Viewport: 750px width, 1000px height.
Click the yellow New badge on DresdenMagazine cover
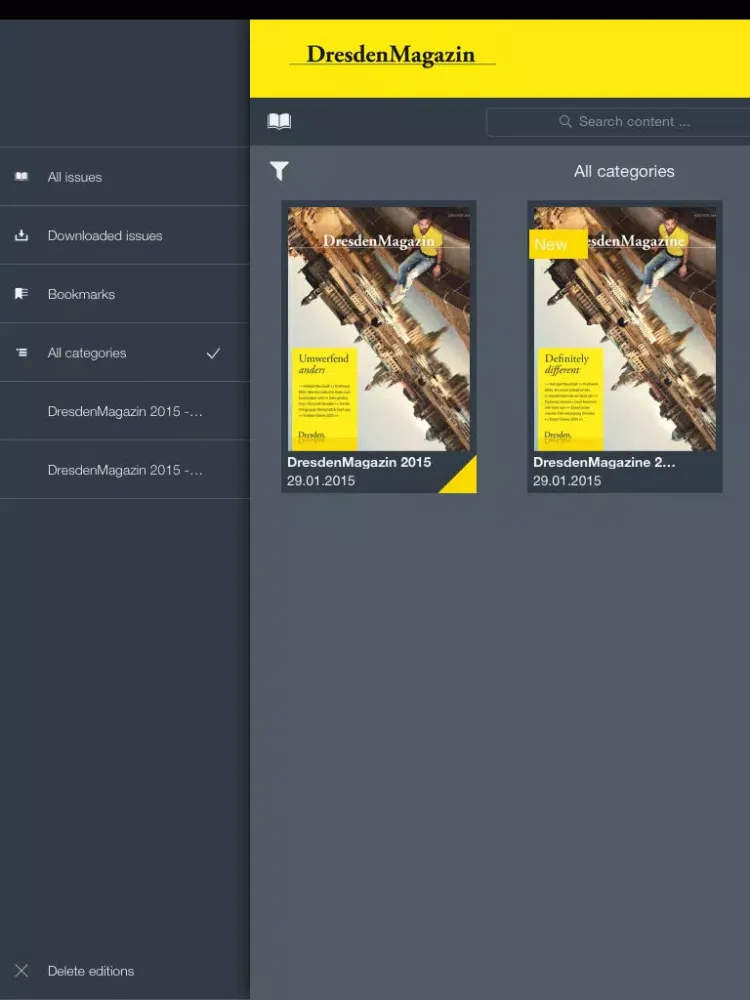tap(558, 244)
